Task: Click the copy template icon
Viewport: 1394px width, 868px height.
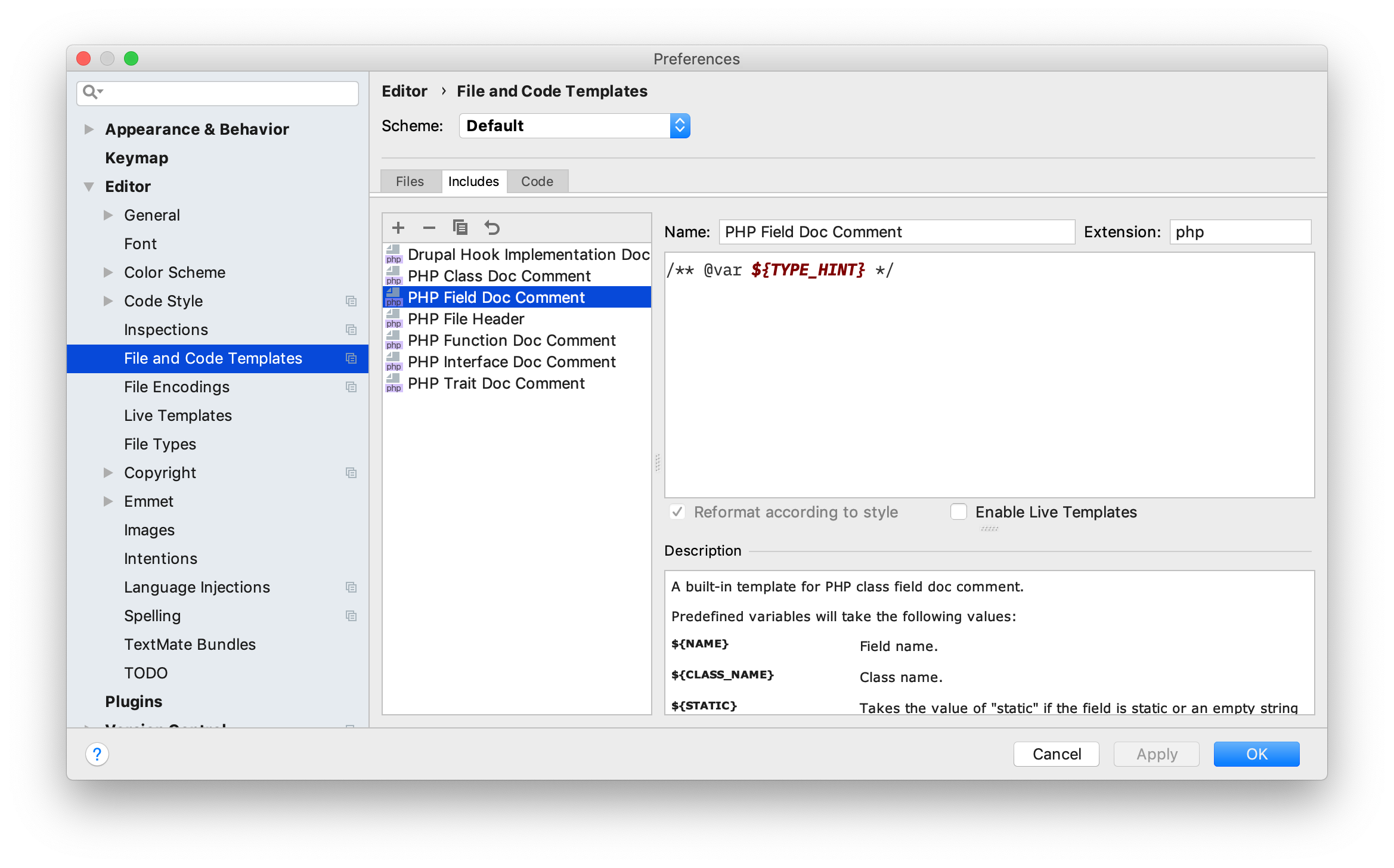Action: (460, 228)
